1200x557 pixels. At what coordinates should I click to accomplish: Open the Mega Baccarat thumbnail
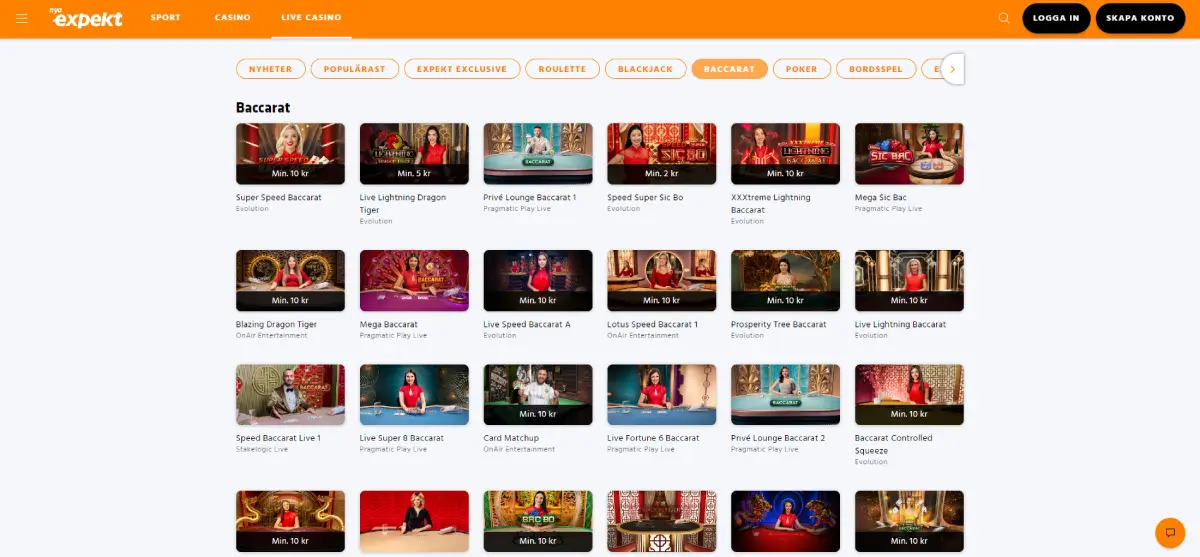[x=414, y=281]
